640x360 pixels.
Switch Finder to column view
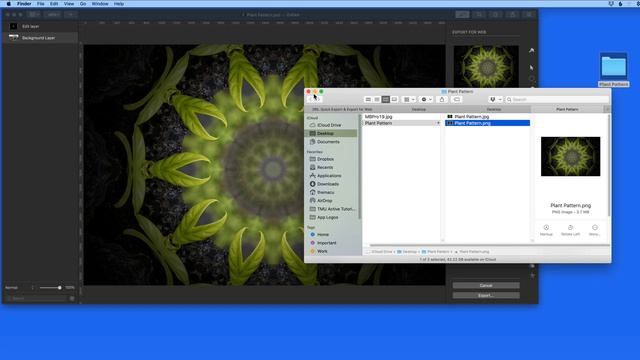385,99
